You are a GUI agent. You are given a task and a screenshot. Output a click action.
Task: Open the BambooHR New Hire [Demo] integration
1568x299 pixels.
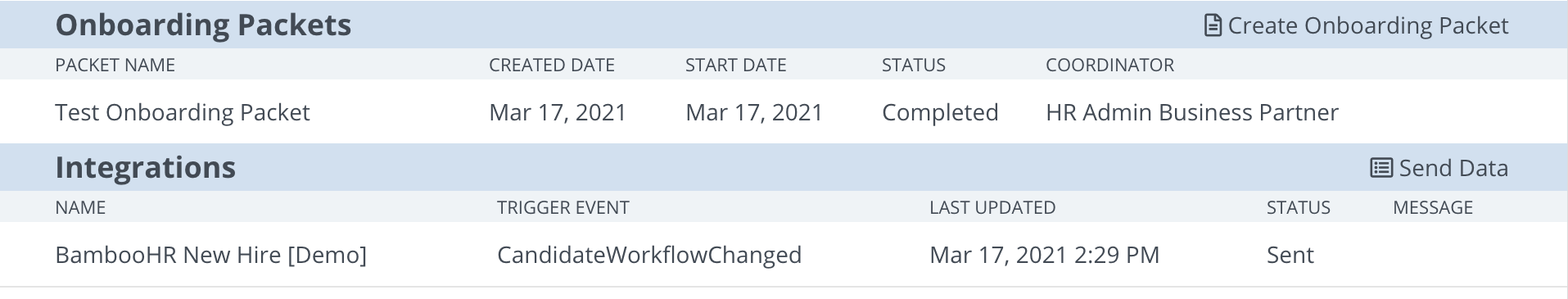click(x=210, y=255)
